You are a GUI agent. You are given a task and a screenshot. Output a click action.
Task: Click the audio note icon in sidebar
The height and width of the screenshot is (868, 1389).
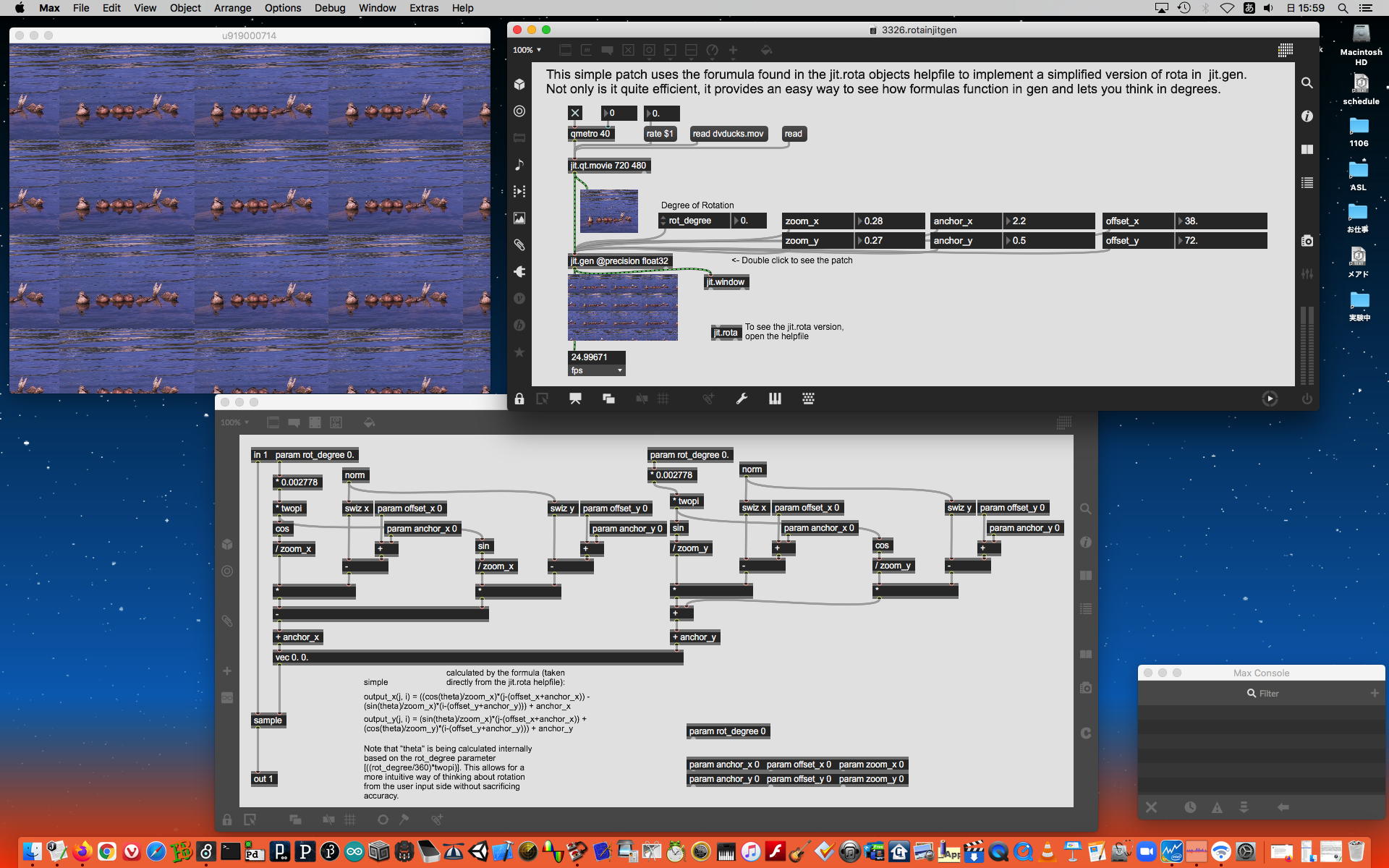pos(519,165)
